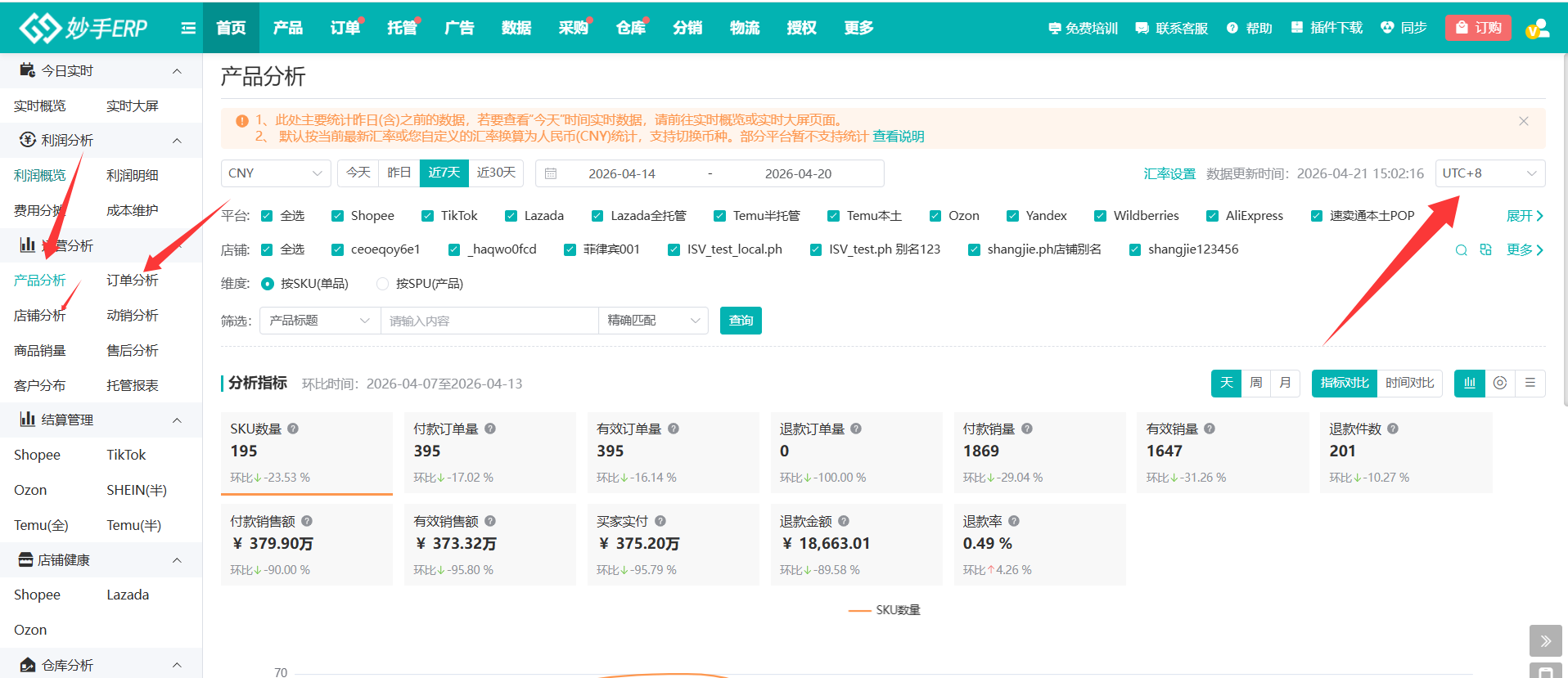This screenshot has width=1568, height=678.
Task: Click the double-arrow expand panel button
Action: [x=1545, y=641]
